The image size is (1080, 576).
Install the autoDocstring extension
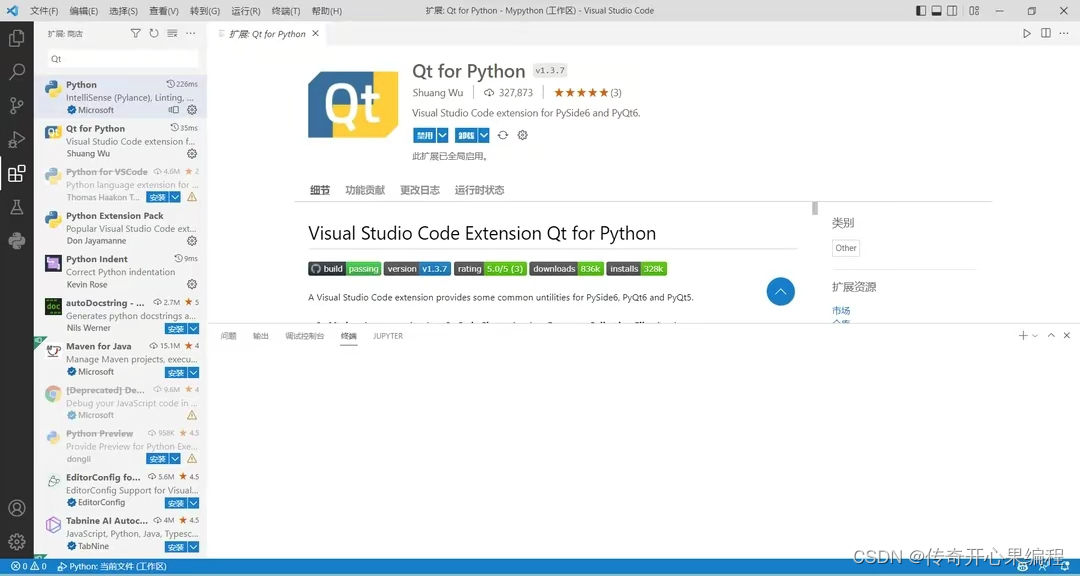coord(176,329)
